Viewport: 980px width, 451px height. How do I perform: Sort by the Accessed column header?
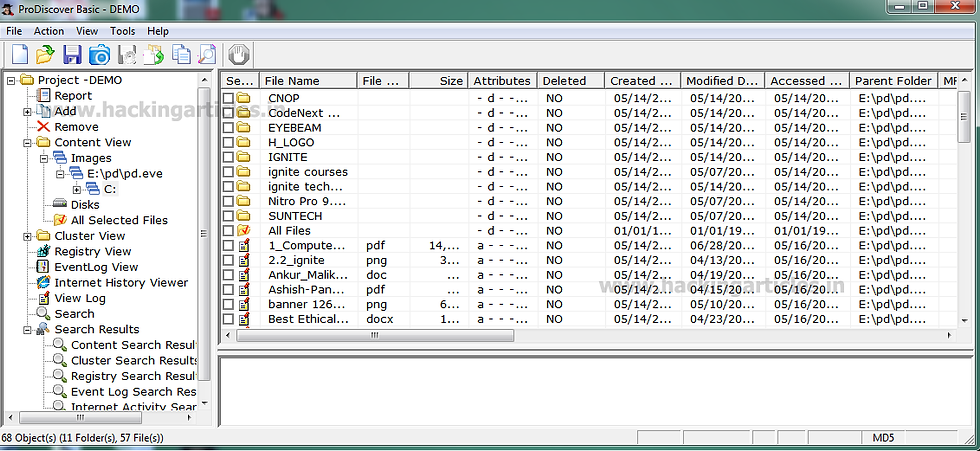point(808,81)
